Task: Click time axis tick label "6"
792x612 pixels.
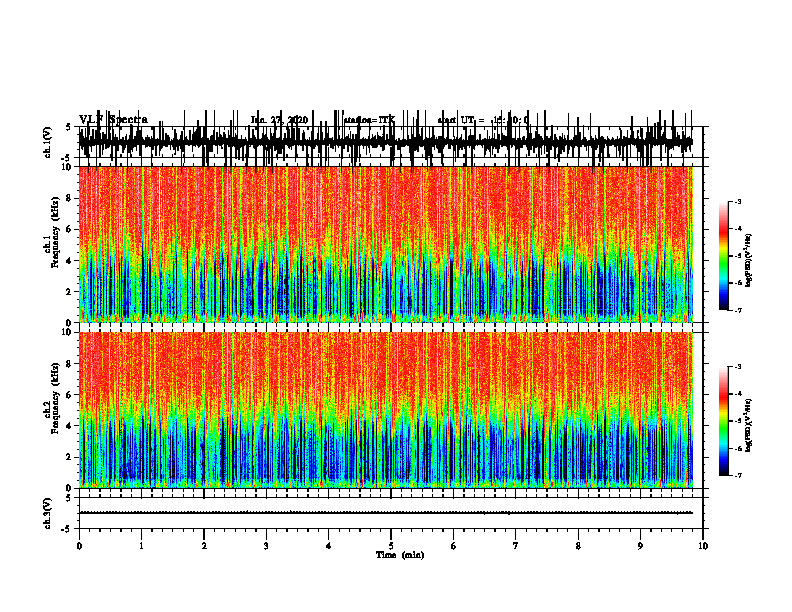Action: coord(454,546)
